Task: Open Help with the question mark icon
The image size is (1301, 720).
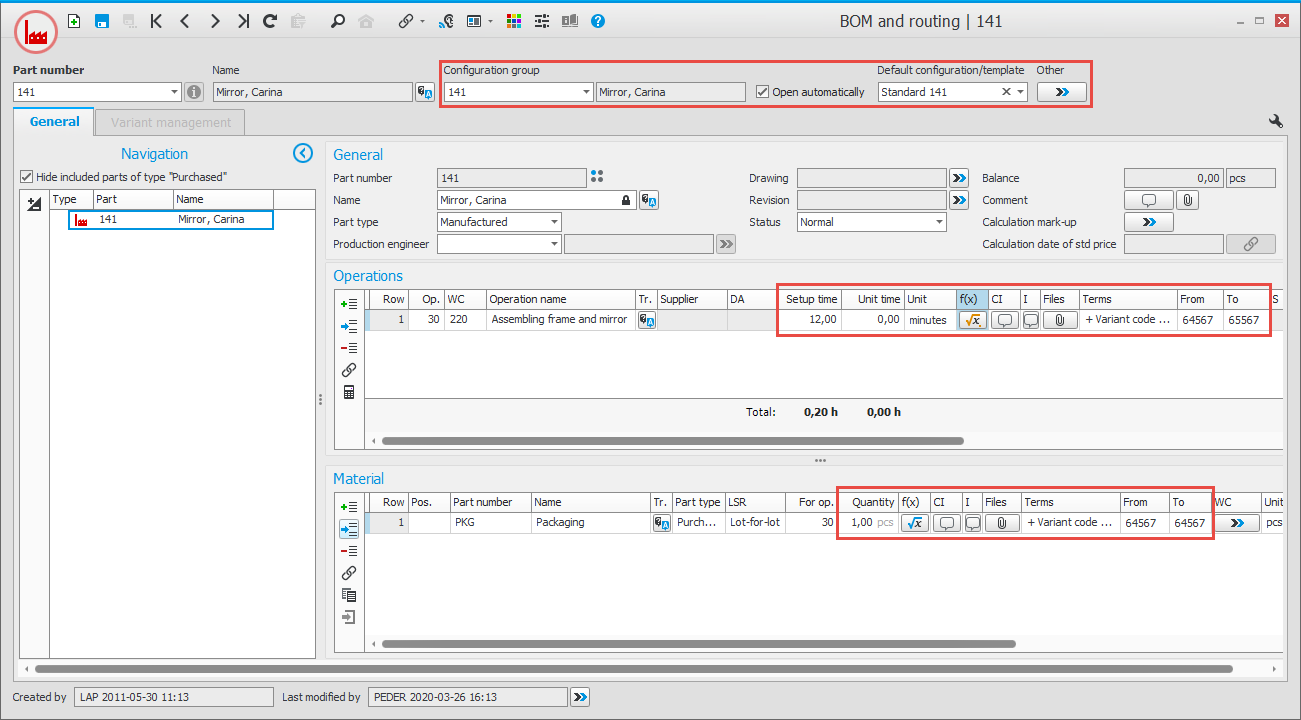Action: click(597, 20)
